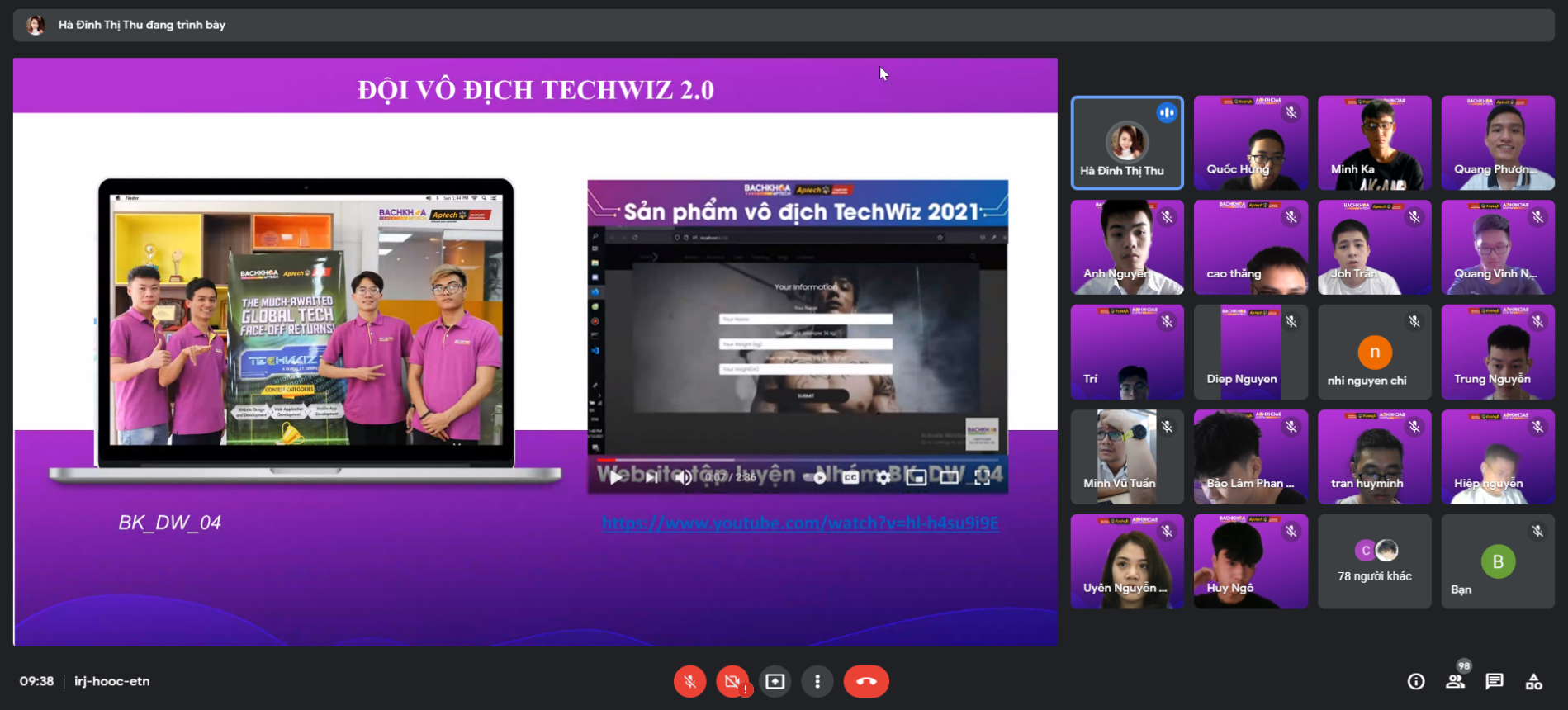Open the activities shapes icon
This screenshot has width=1568, height=710.
click(1533, 681)
